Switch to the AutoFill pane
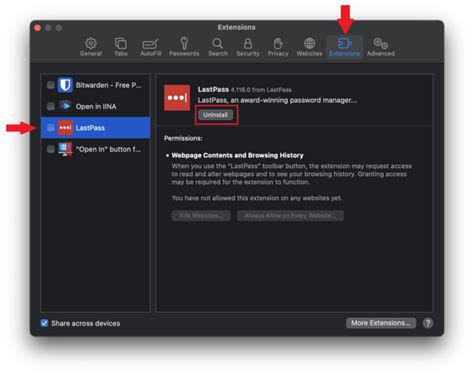474x376 pixels. (151, 47)
